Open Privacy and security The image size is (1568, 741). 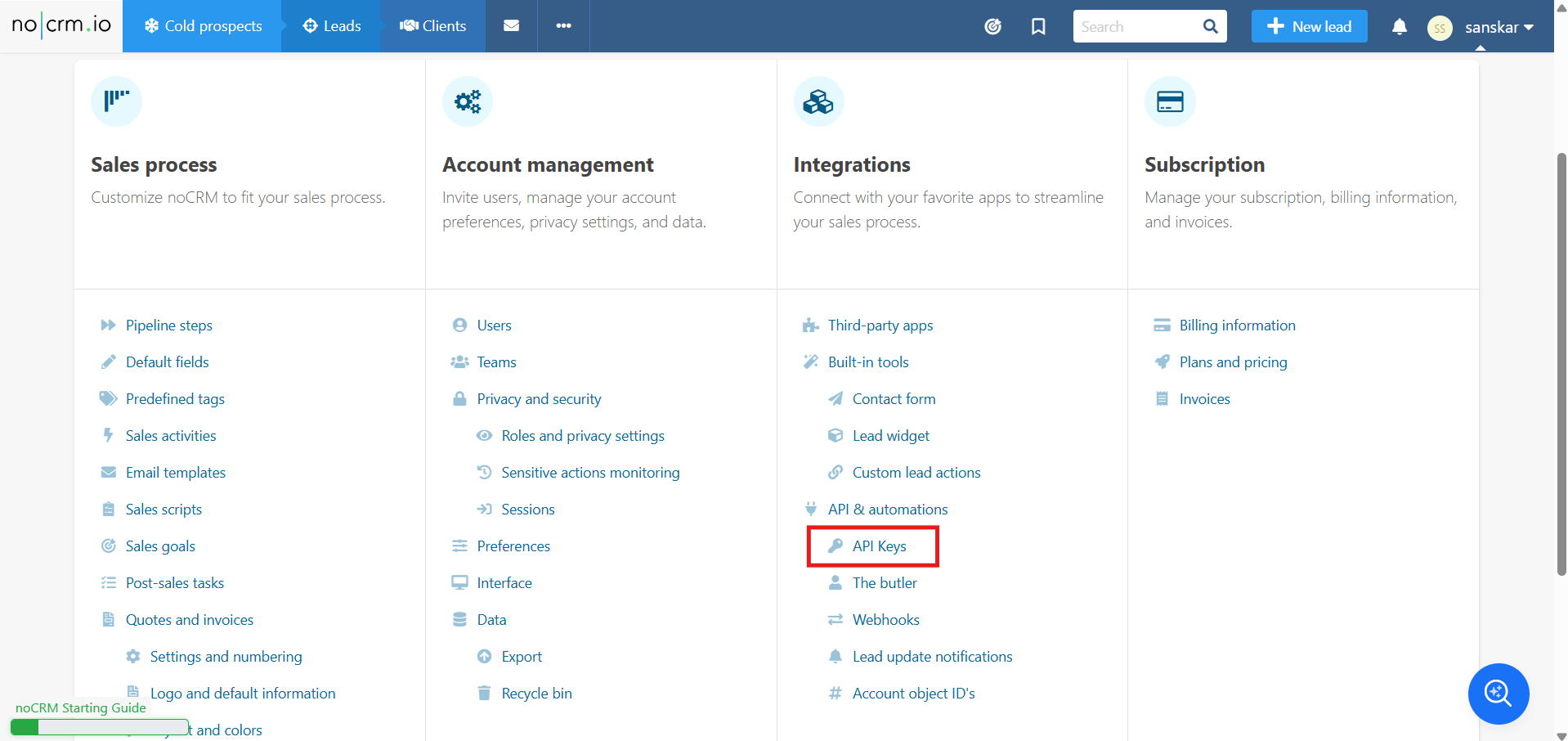coord(539,399)
